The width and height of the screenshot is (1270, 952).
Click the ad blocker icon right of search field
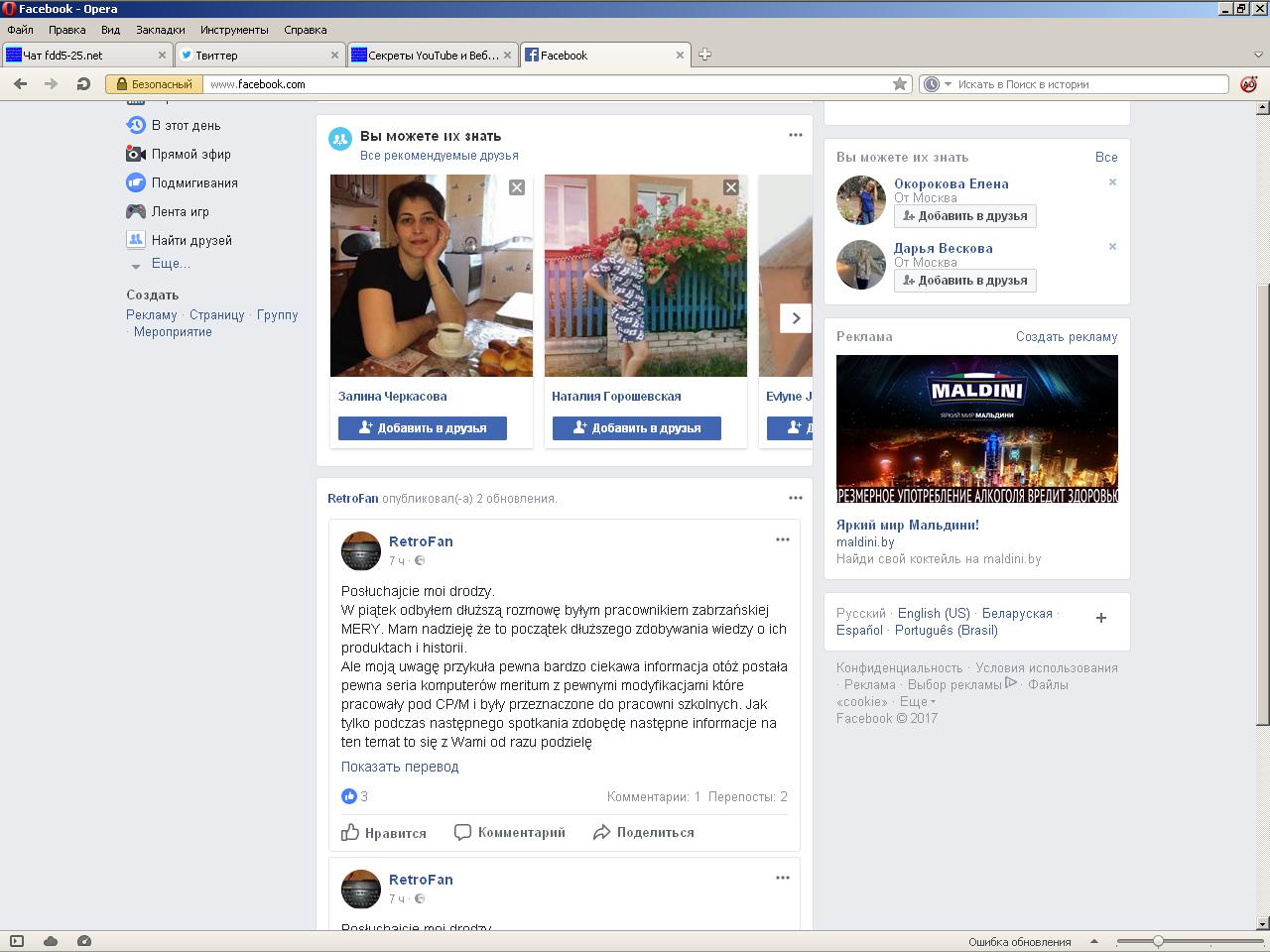(1248, 84)
